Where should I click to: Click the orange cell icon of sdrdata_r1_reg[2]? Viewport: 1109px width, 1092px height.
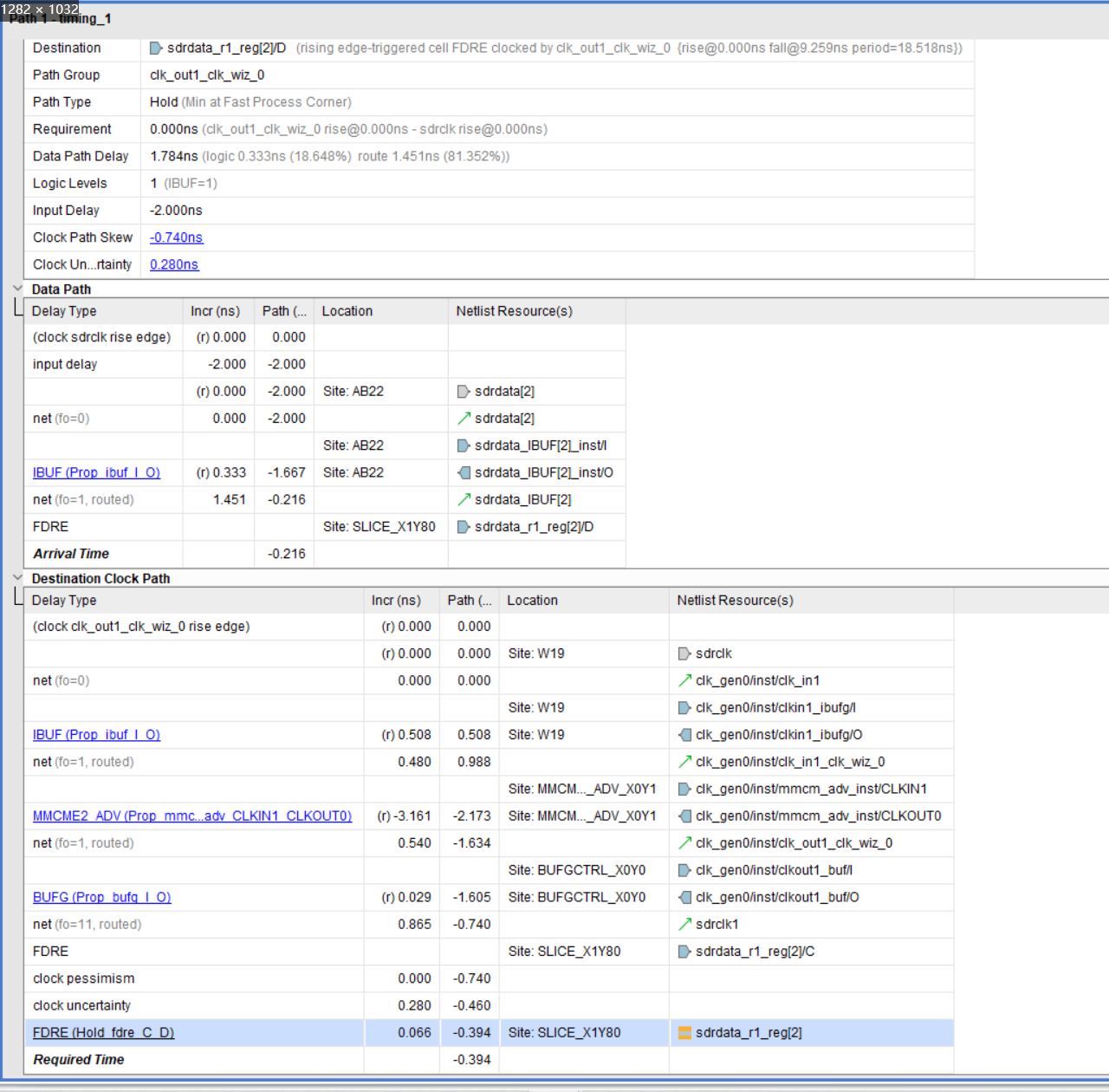tap(684, 1032)
